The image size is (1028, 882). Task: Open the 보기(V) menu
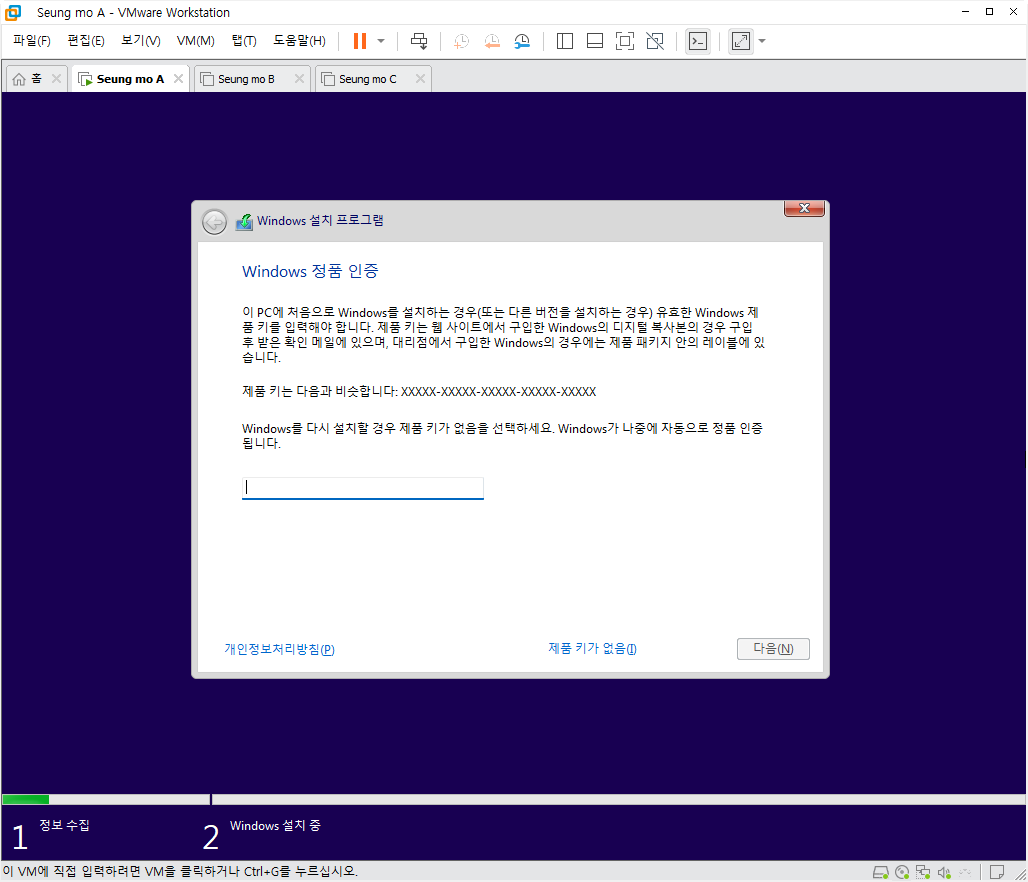pos(141,41)
